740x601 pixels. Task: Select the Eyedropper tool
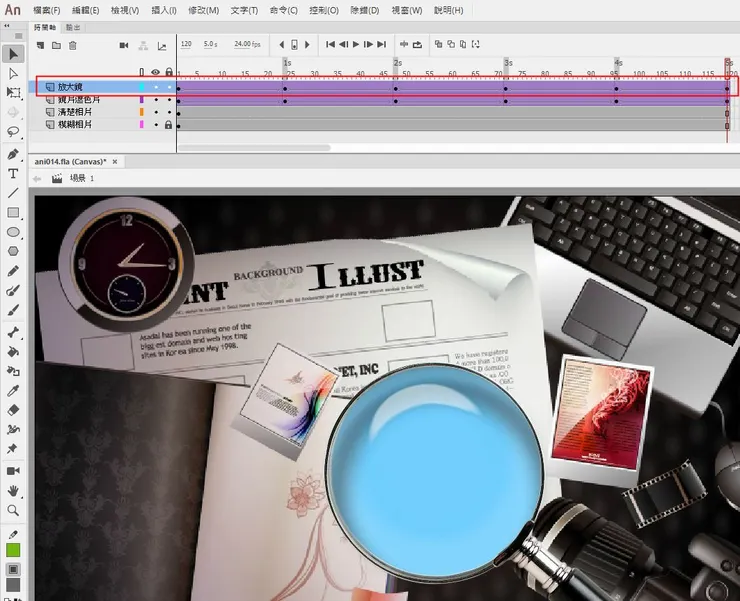point(13,390)
